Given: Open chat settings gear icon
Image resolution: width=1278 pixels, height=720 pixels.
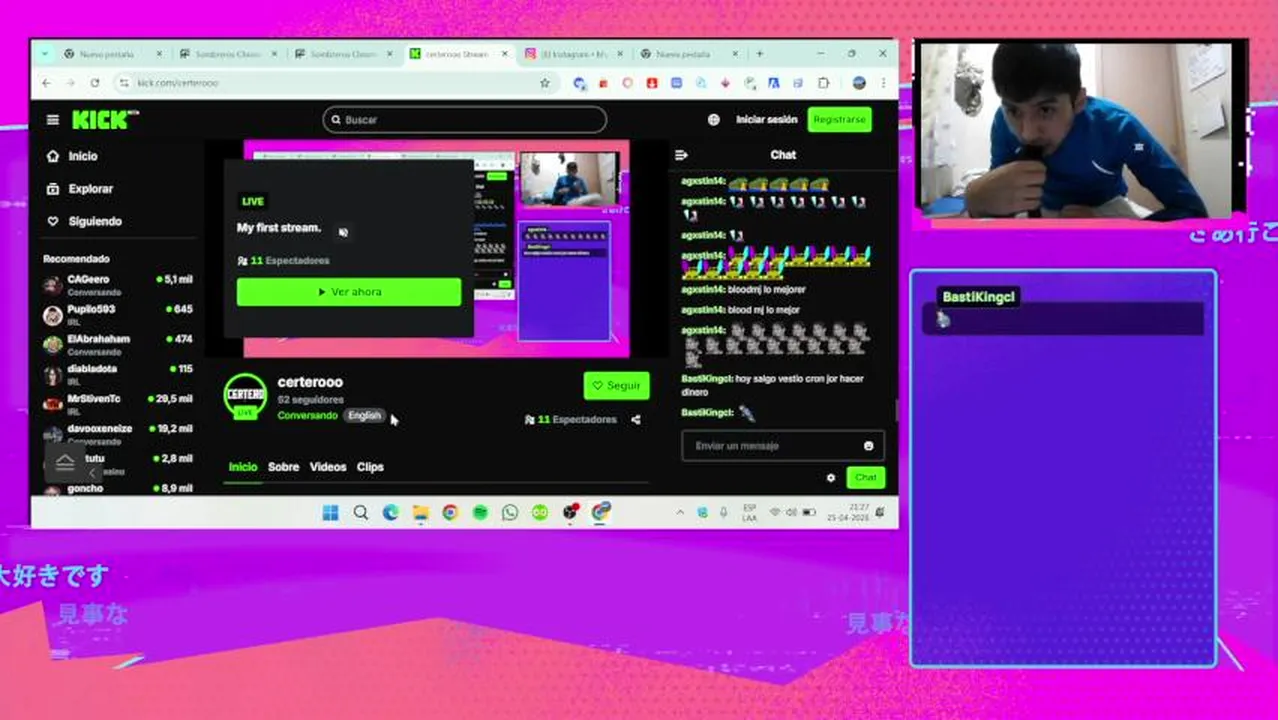Looking at the screenshot, I should 831,478.
